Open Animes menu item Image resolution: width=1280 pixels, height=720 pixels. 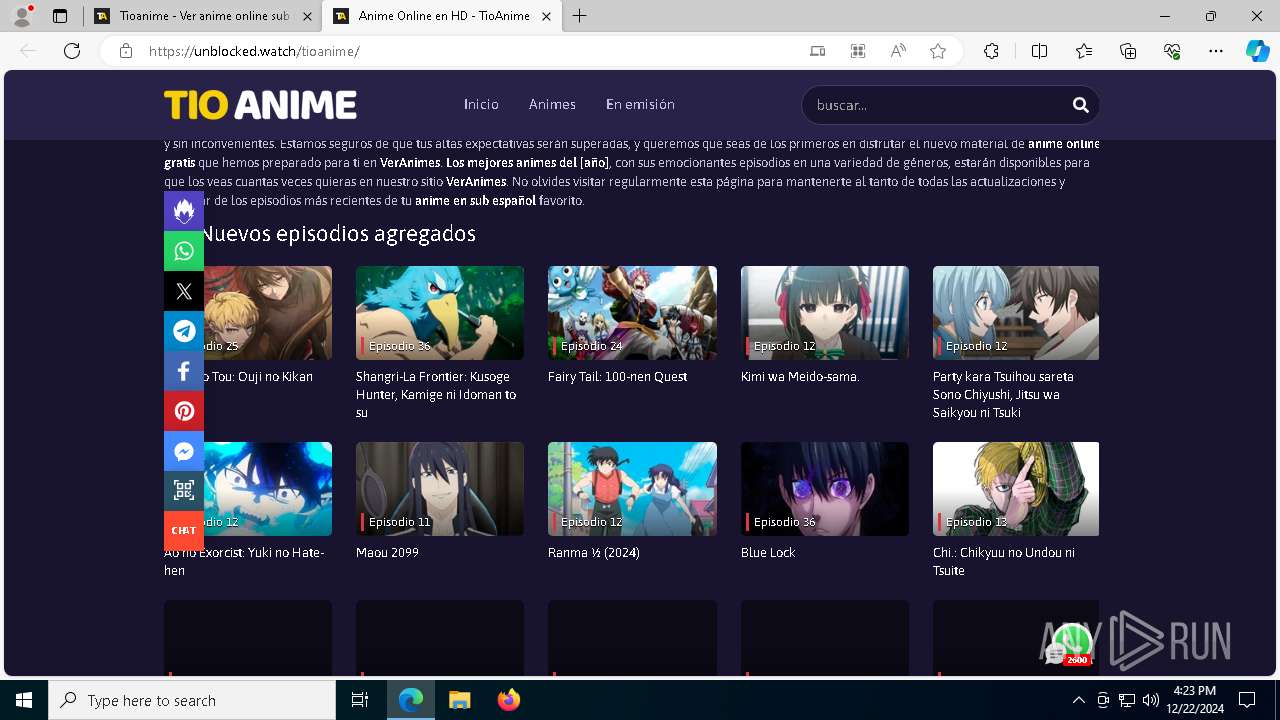(552, 104)
